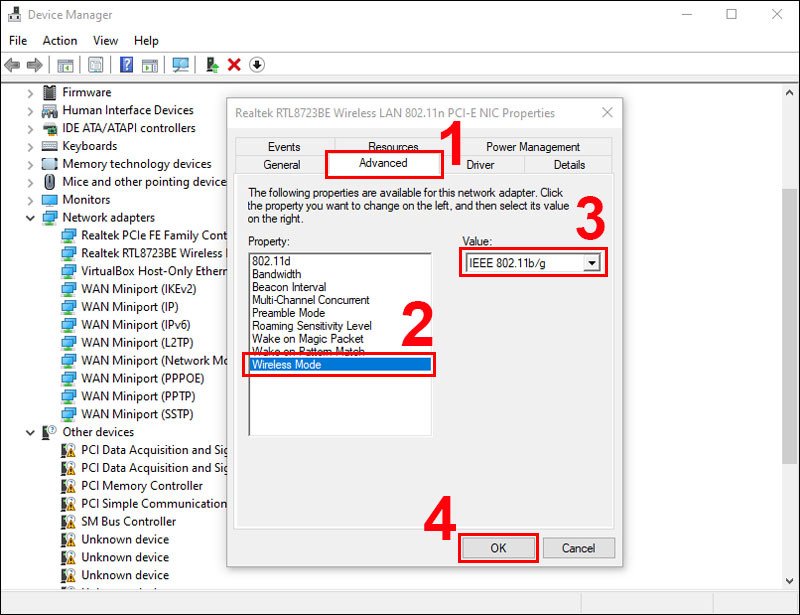Click the Show/Hide console tree toolbar icon
The image size is (800, 615).
(x=65, y=64)
